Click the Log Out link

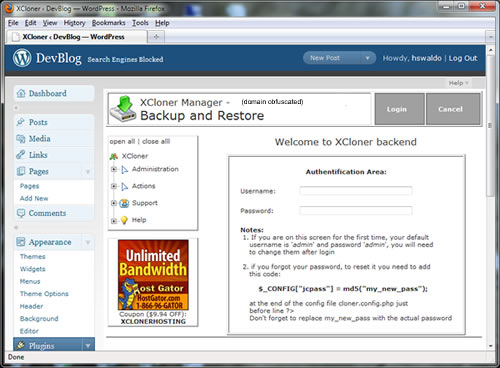(463, 58)
